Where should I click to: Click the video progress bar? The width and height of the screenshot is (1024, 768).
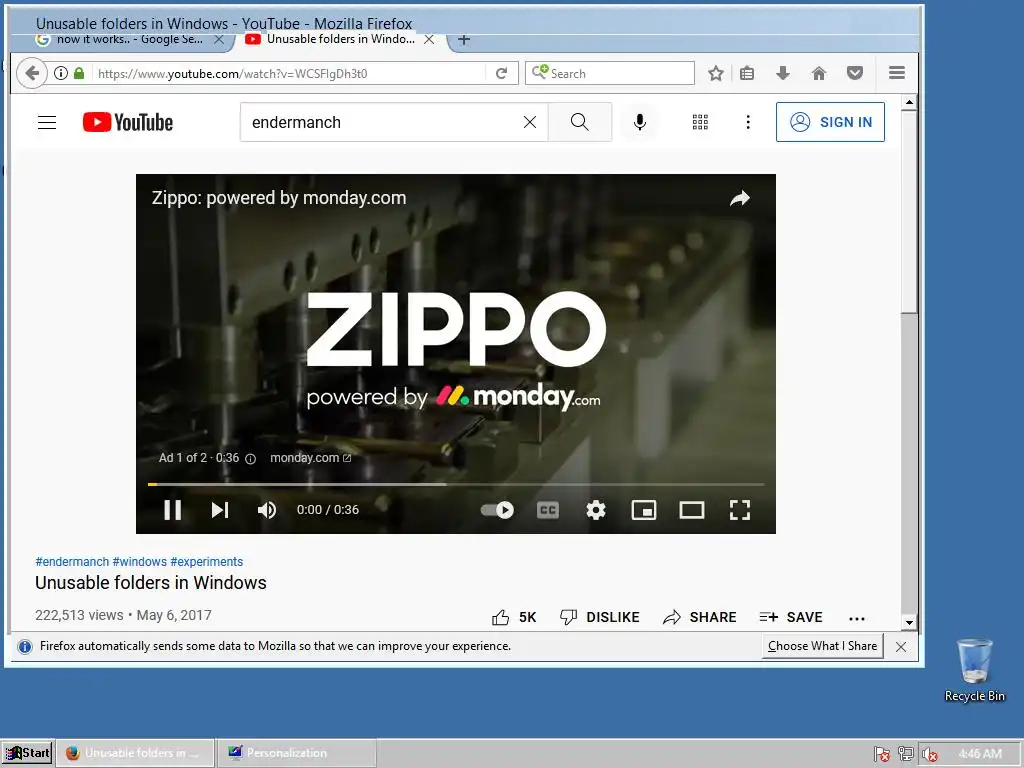pos(456,484)
